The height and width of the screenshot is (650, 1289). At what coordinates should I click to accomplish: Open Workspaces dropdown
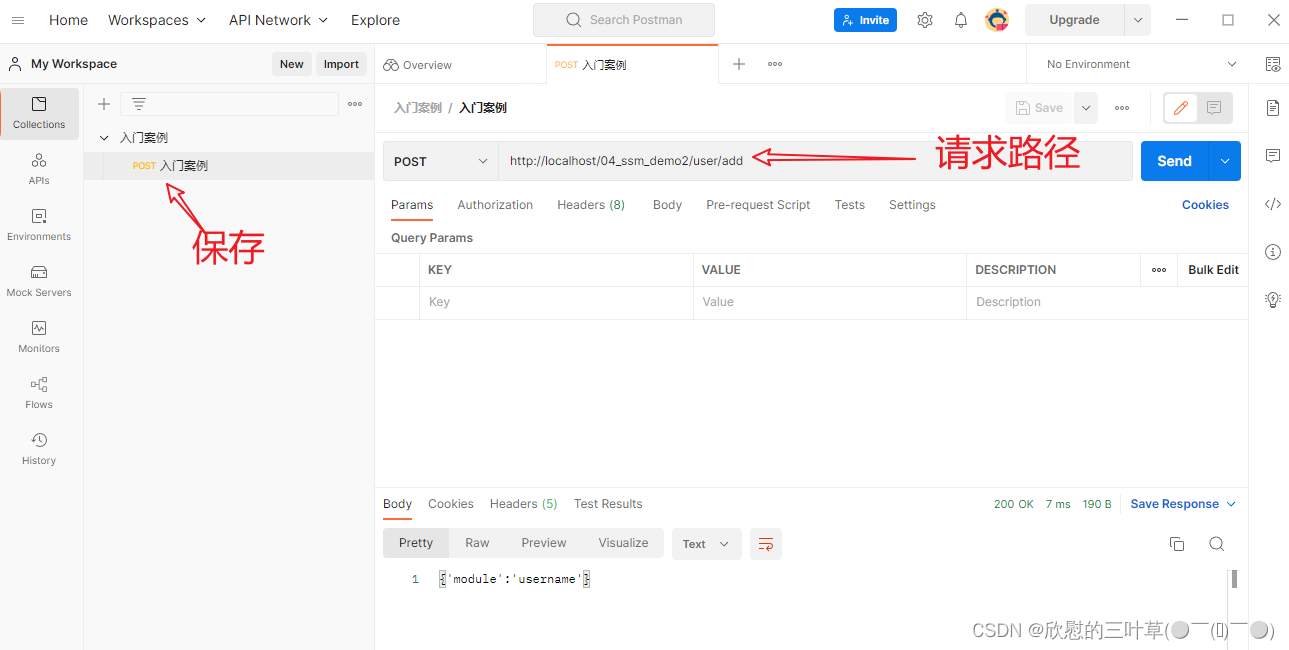pyautogui.click(x=157, y=20)
